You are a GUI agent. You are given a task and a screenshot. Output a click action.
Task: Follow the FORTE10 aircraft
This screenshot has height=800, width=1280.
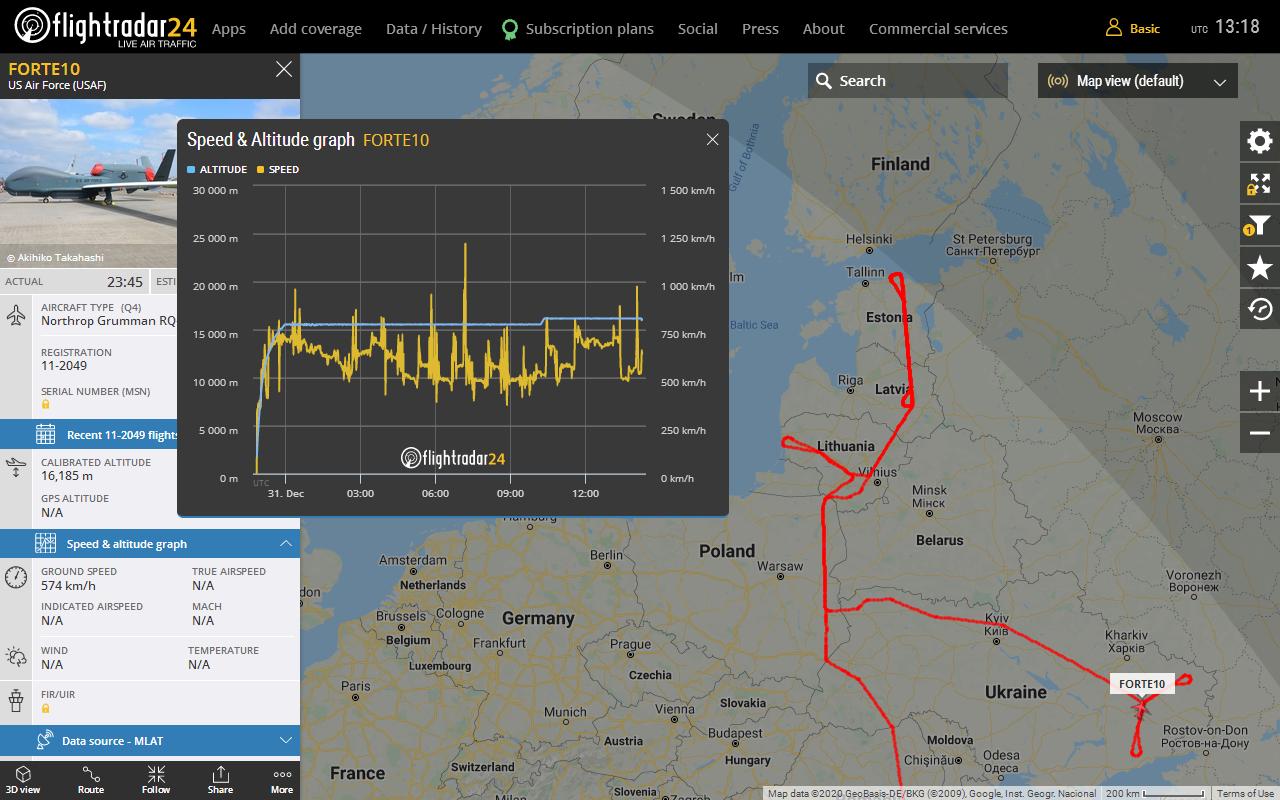click(x=156, y=780)
